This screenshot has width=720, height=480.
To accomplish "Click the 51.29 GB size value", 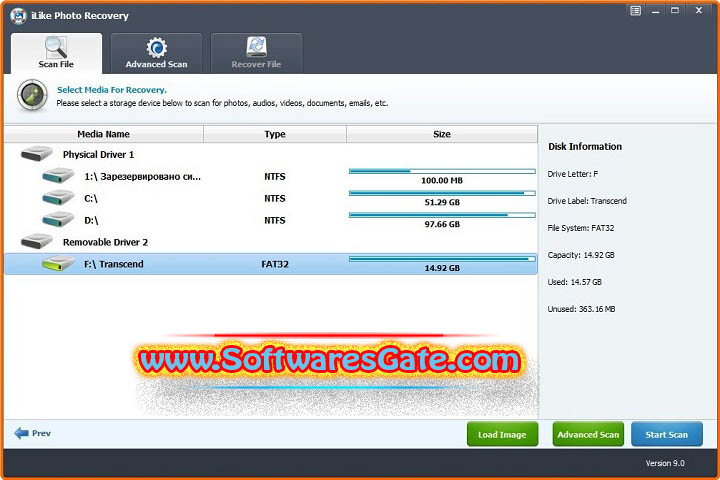I will [442, 202].
